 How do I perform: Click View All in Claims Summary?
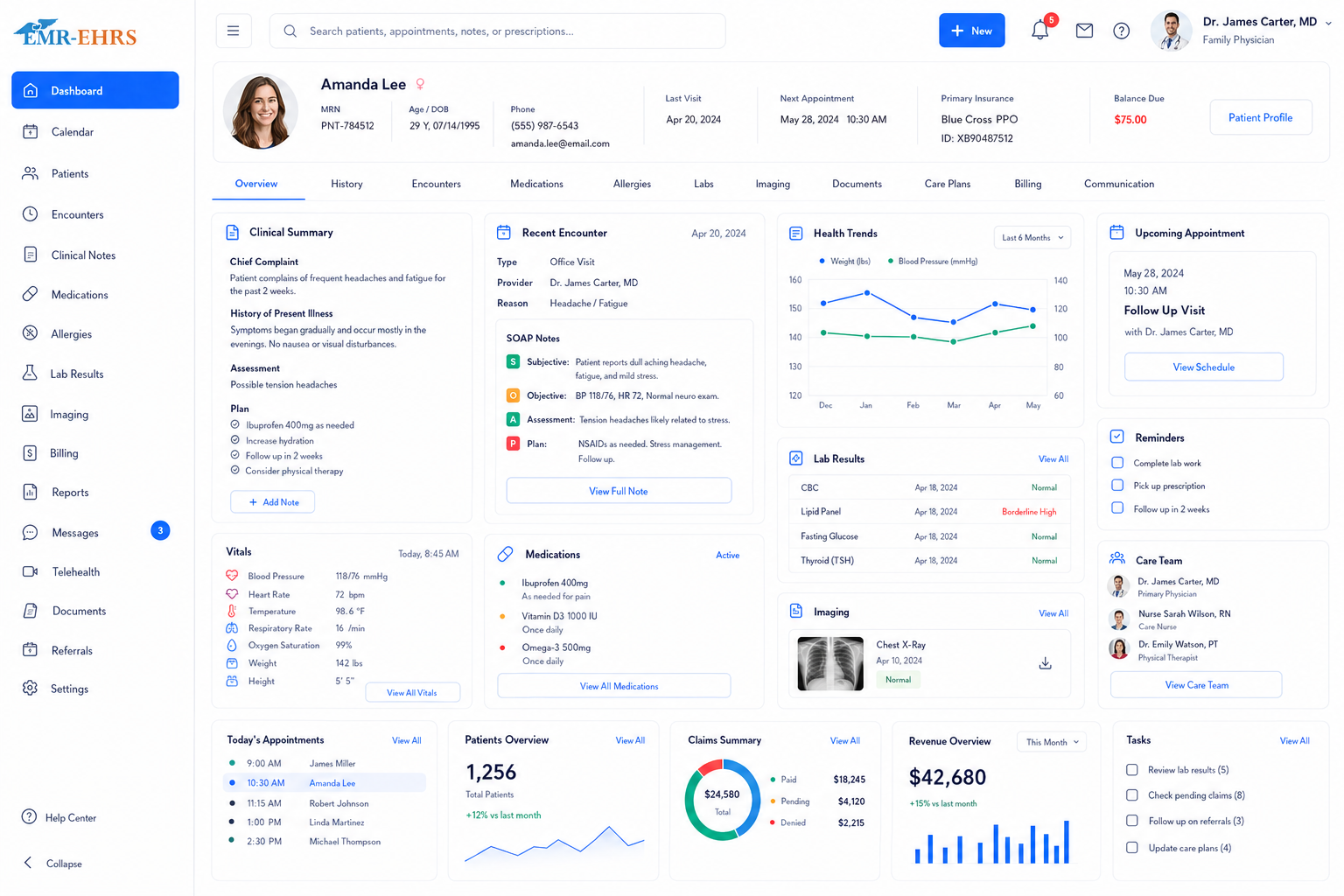[x=845, y=740]
